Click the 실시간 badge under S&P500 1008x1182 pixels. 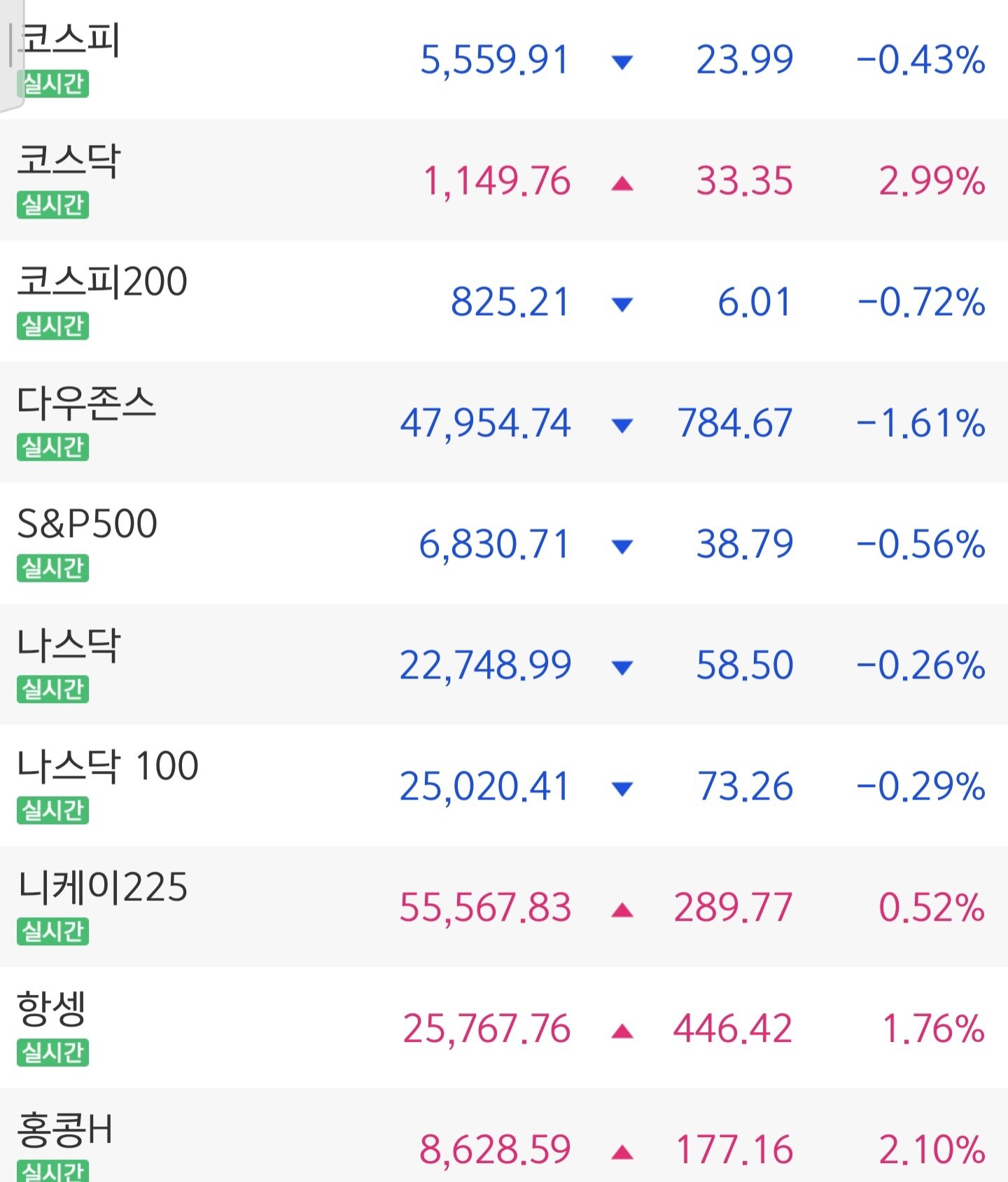click(53, 568)
